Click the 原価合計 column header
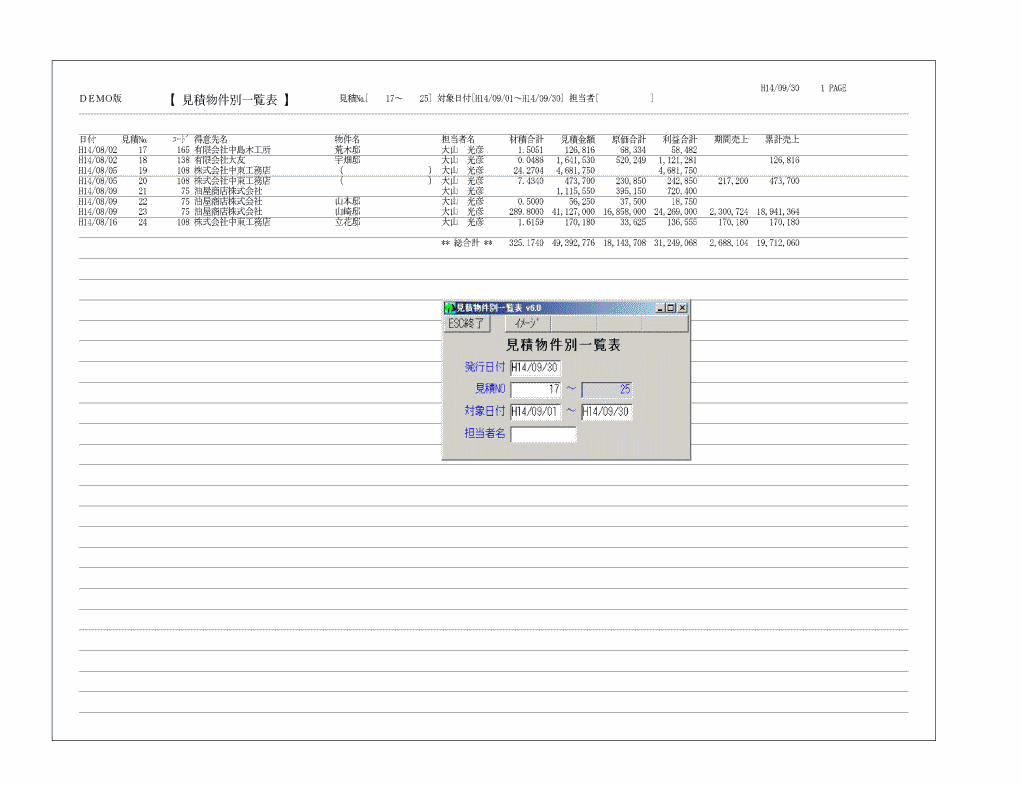The width and height of the screenshot is (1021, 786). tap(629, 139)
